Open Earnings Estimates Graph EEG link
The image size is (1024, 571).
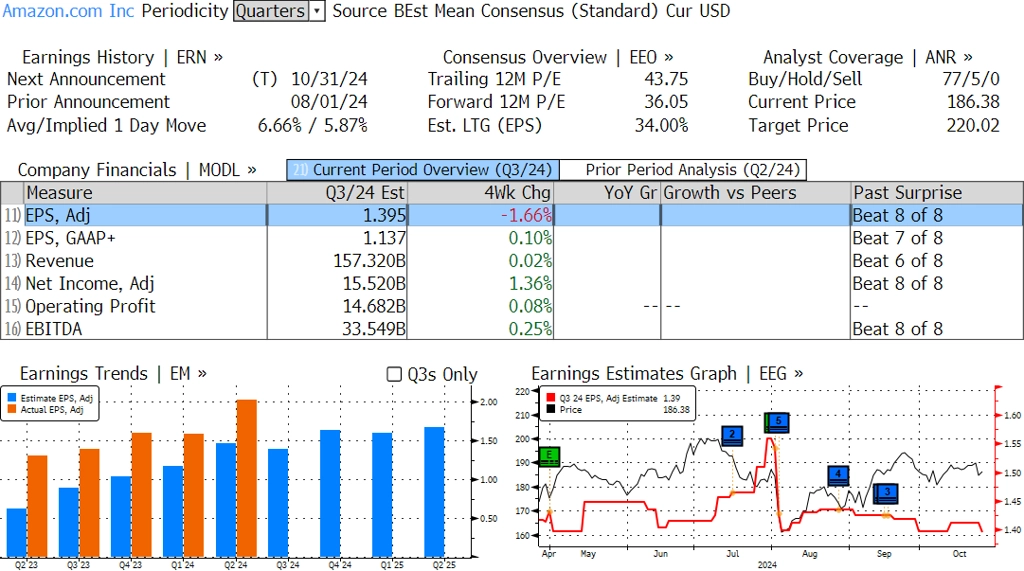[667, 374]
